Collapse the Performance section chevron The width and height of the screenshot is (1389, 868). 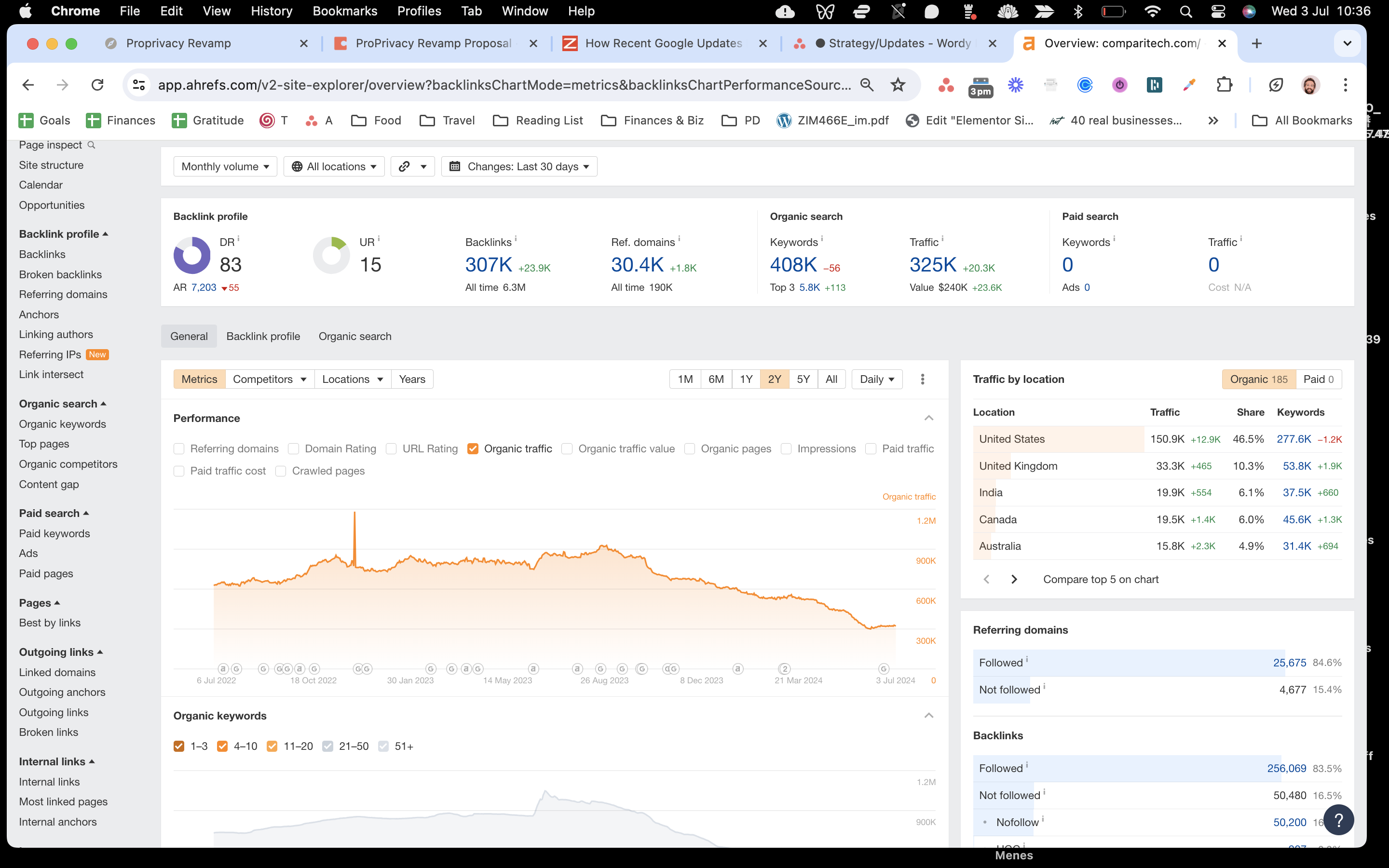[x=929, y=418]
